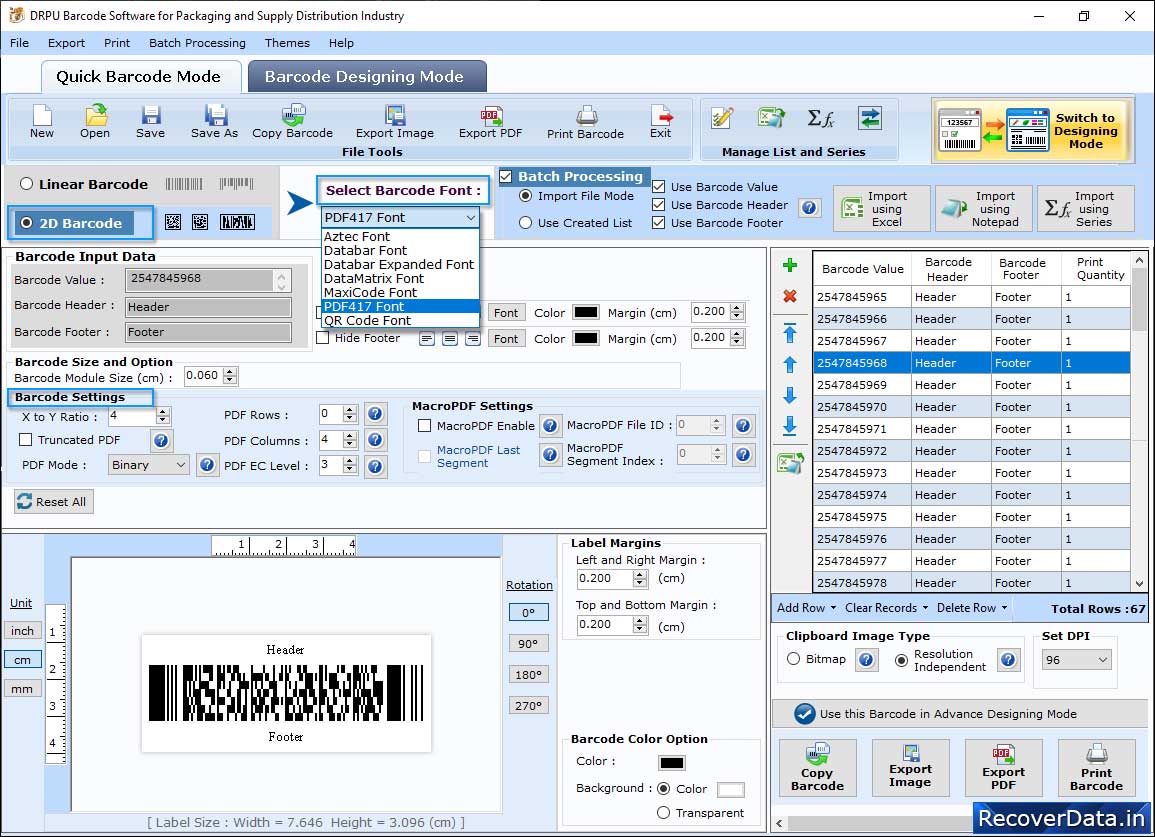Choose QR Code Font from list

point(401,321)
